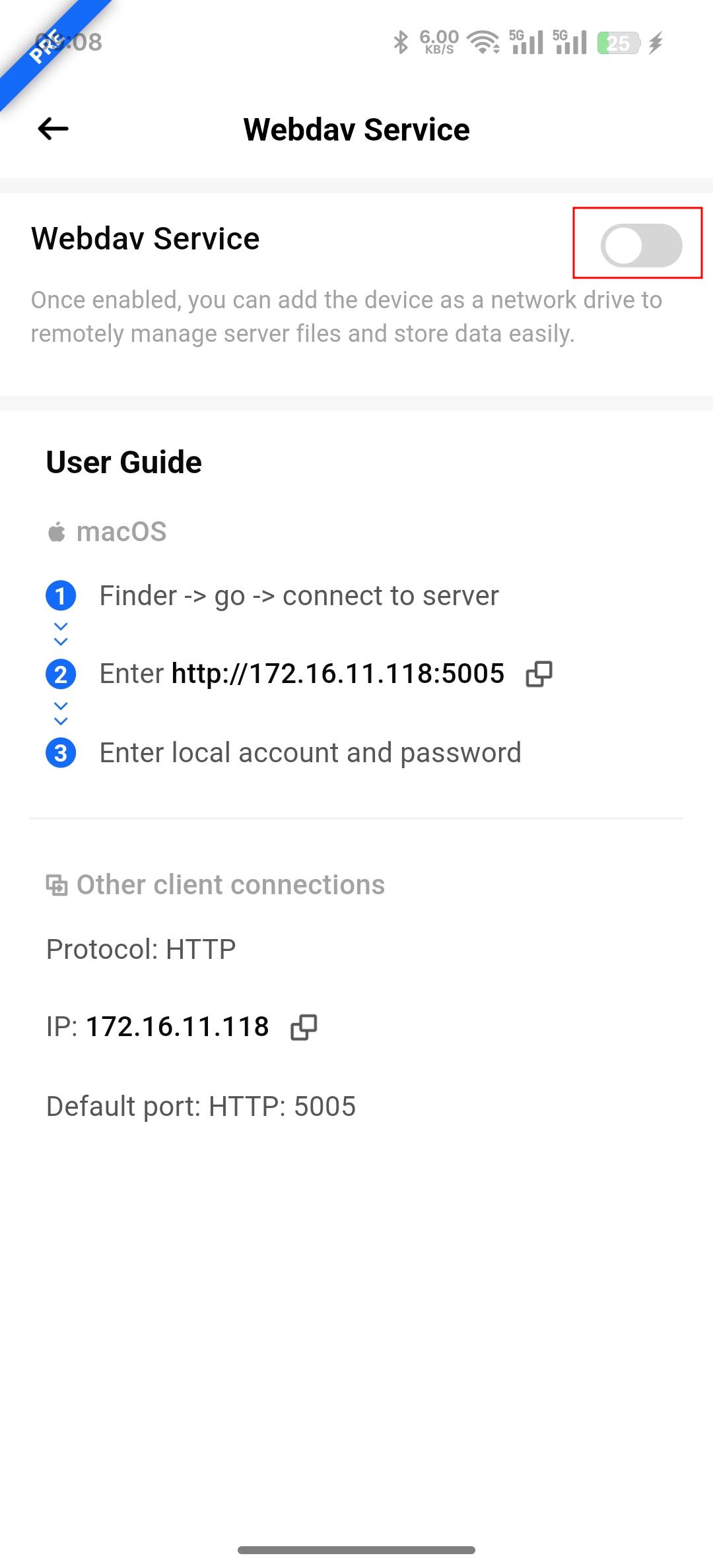The height and width of the screenshot is (1568, 713).
Task: Enable the Webdav Service toggle
Action: pos(641,245)
